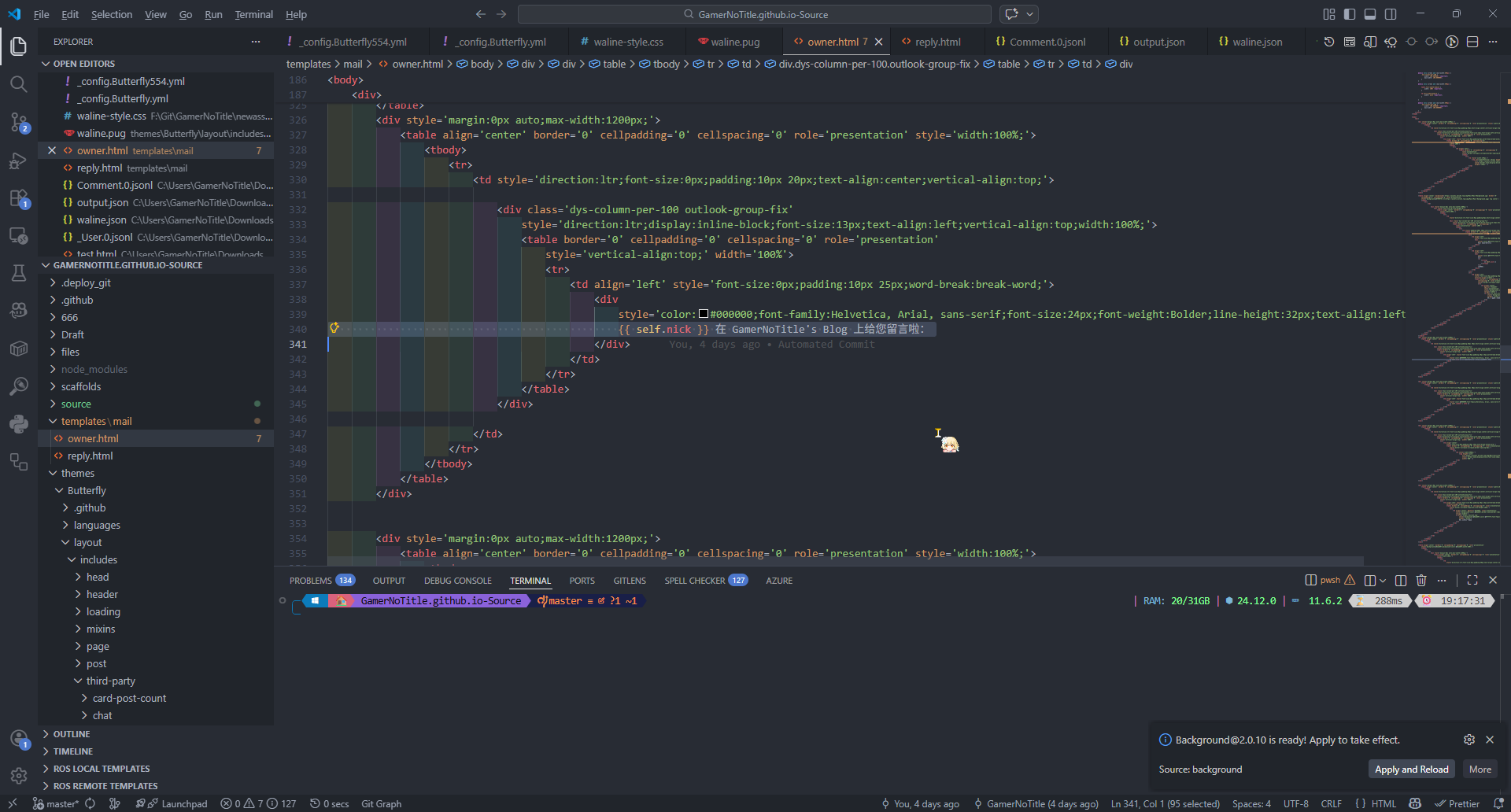Viewport: 1511px width, 812px height.
Task: Open the Terminal menu in menu bar
Action: [x=253, y=14]
